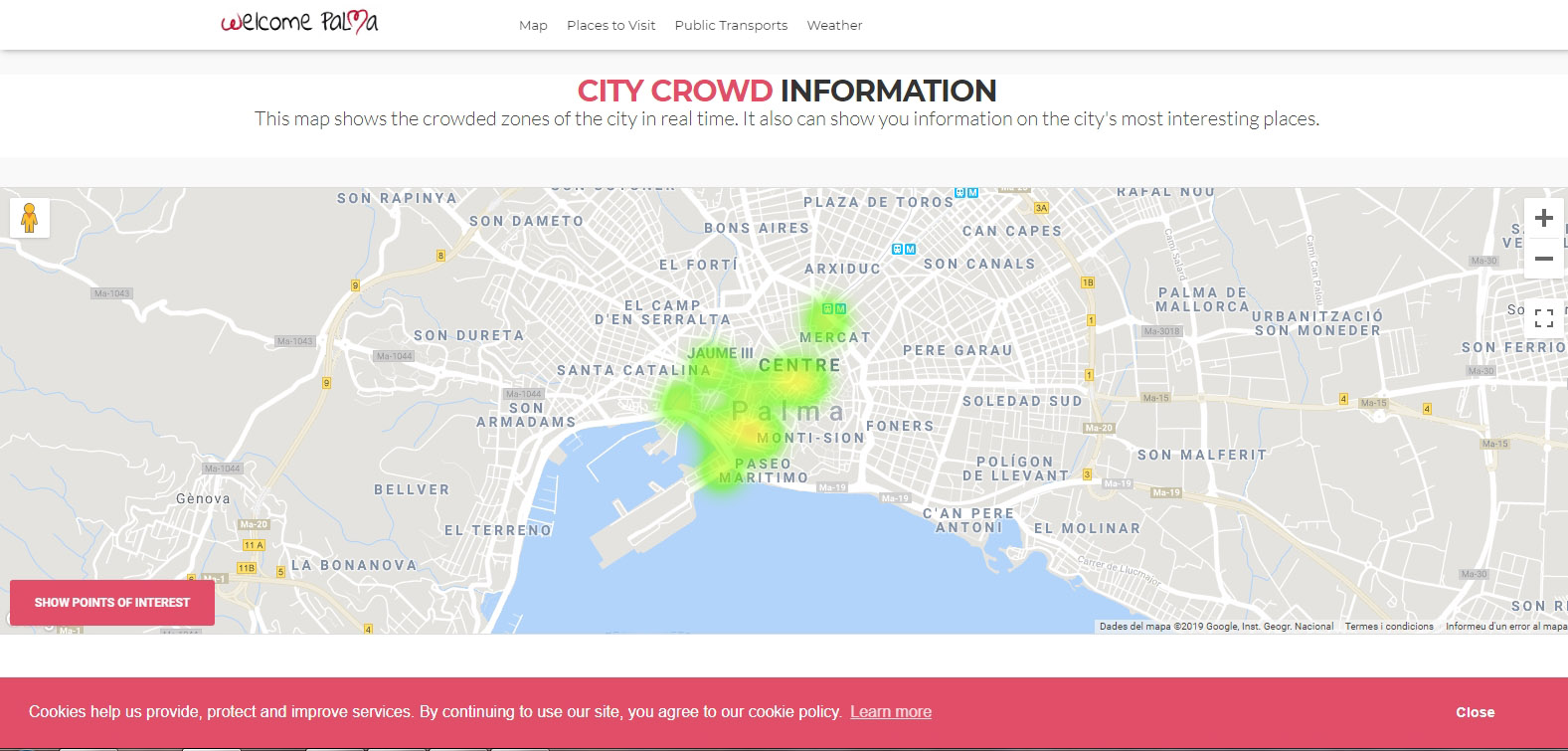
Task: Open Places to Visit page
Action: (610, 25)
